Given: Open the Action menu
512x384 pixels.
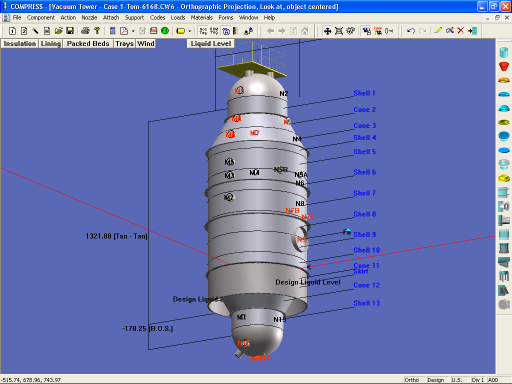Looking at the screenshot, I should pos(68,18).
